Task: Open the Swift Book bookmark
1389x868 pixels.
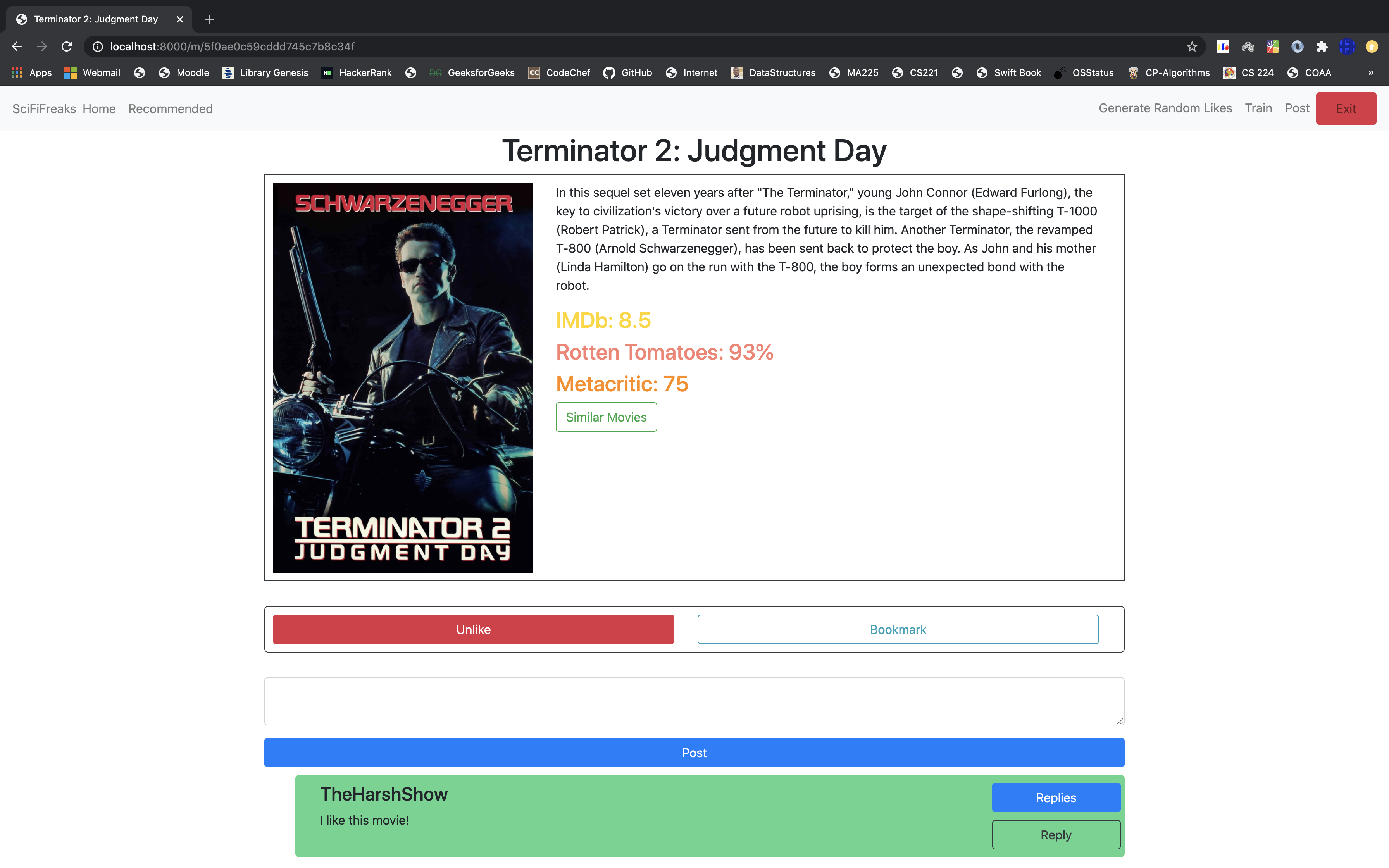Action: (x=1008, y=73)
